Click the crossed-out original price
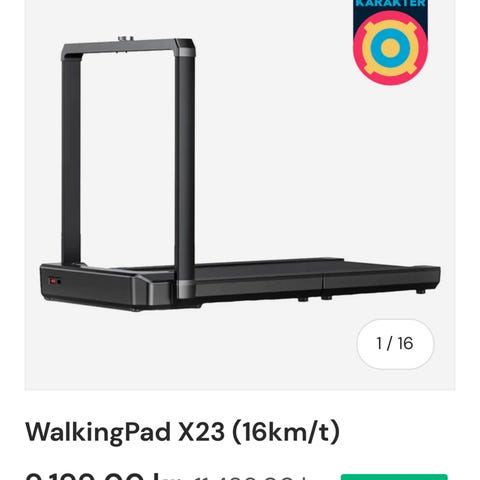480x480 pixels. (250, 478)
